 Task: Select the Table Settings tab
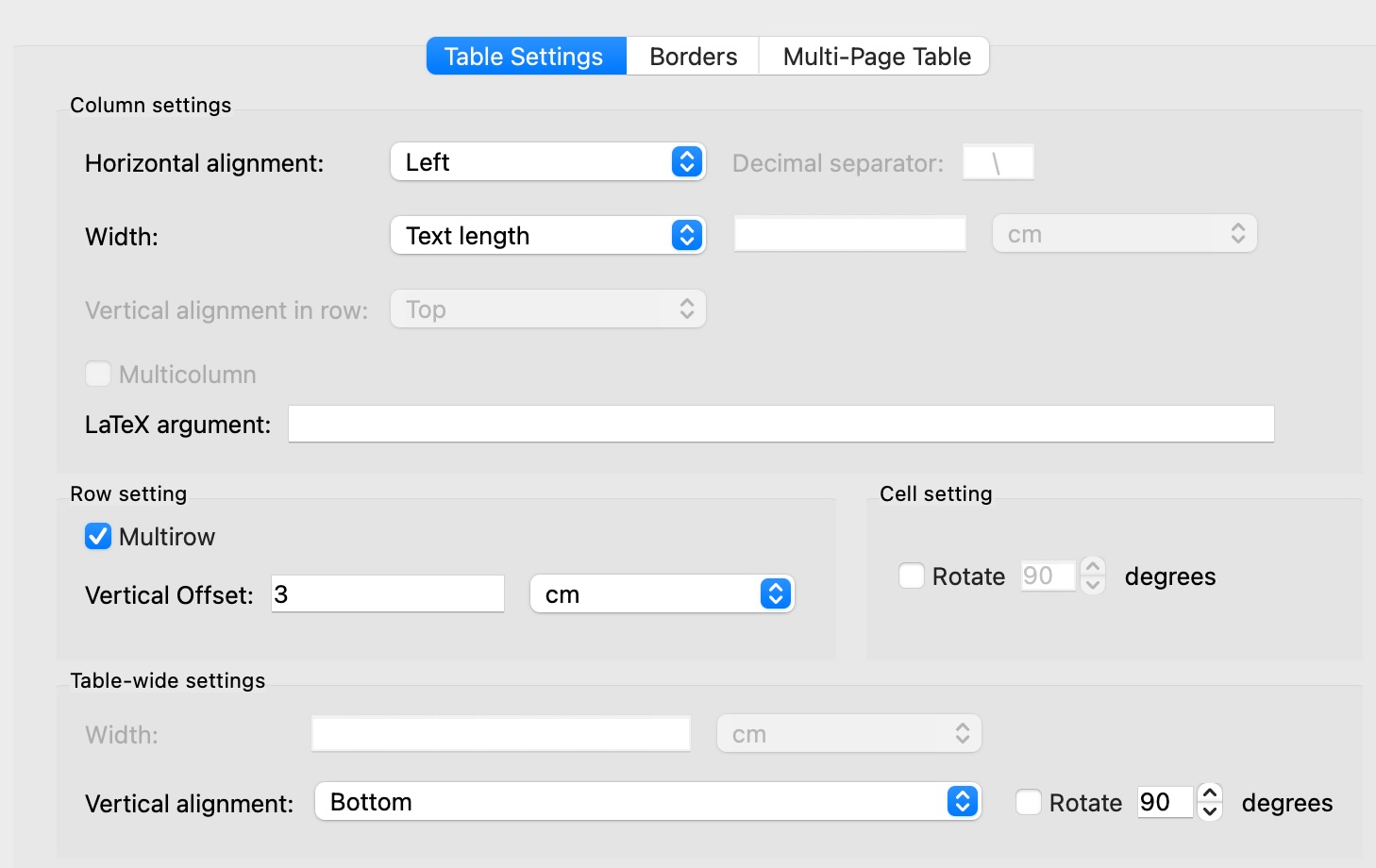(525, 57)
